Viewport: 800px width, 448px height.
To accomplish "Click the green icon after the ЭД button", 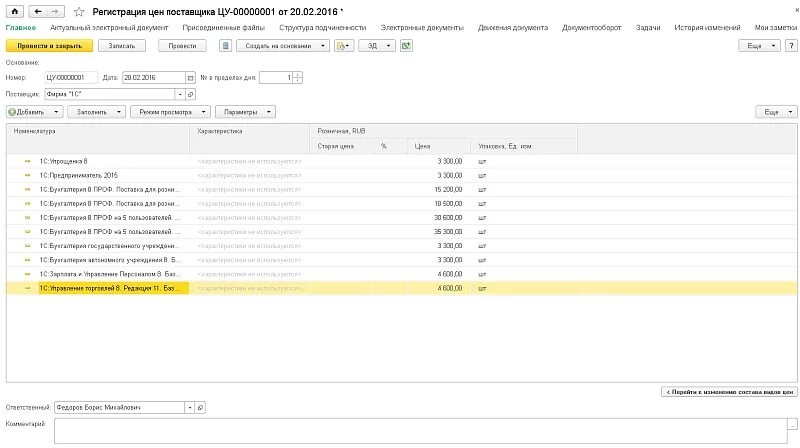I will 406,46.
